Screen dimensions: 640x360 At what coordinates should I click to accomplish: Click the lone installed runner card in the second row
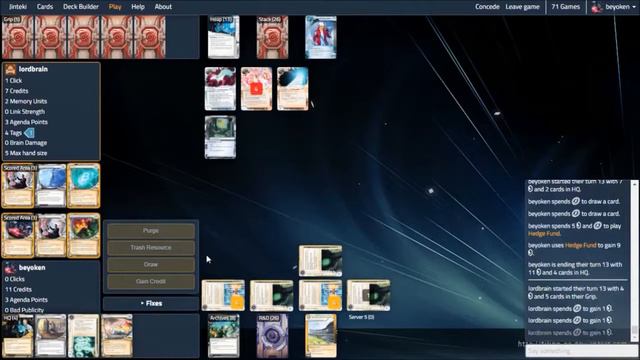[220, 137]
